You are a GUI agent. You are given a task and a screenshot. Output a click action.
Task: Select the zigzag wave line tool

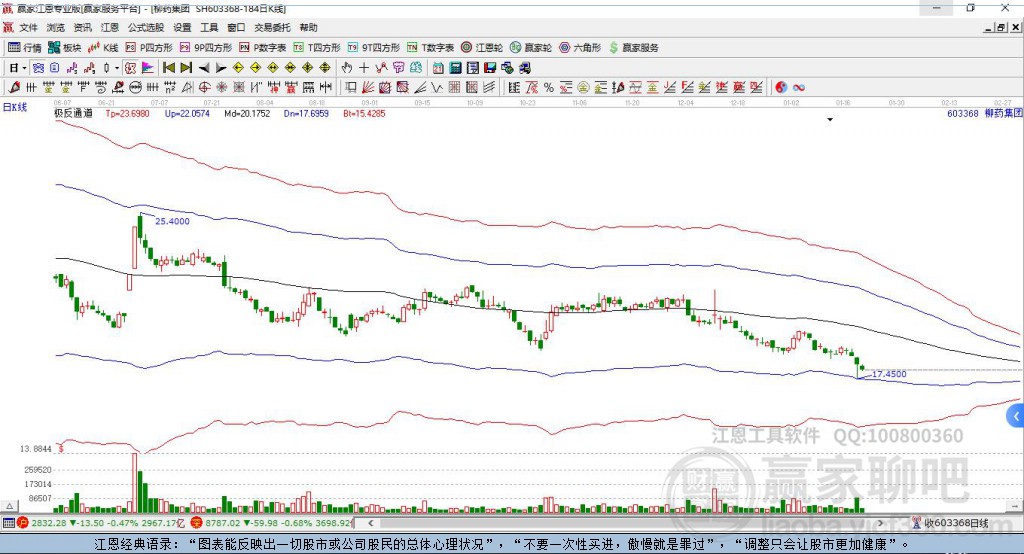(436, 87)
